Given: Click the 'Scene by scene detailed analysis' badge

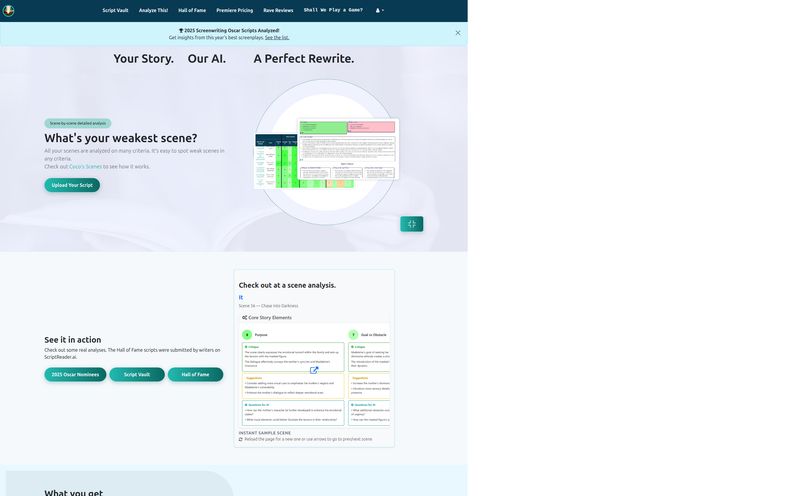Looking at the screenshot, I should tap(78, 123).
